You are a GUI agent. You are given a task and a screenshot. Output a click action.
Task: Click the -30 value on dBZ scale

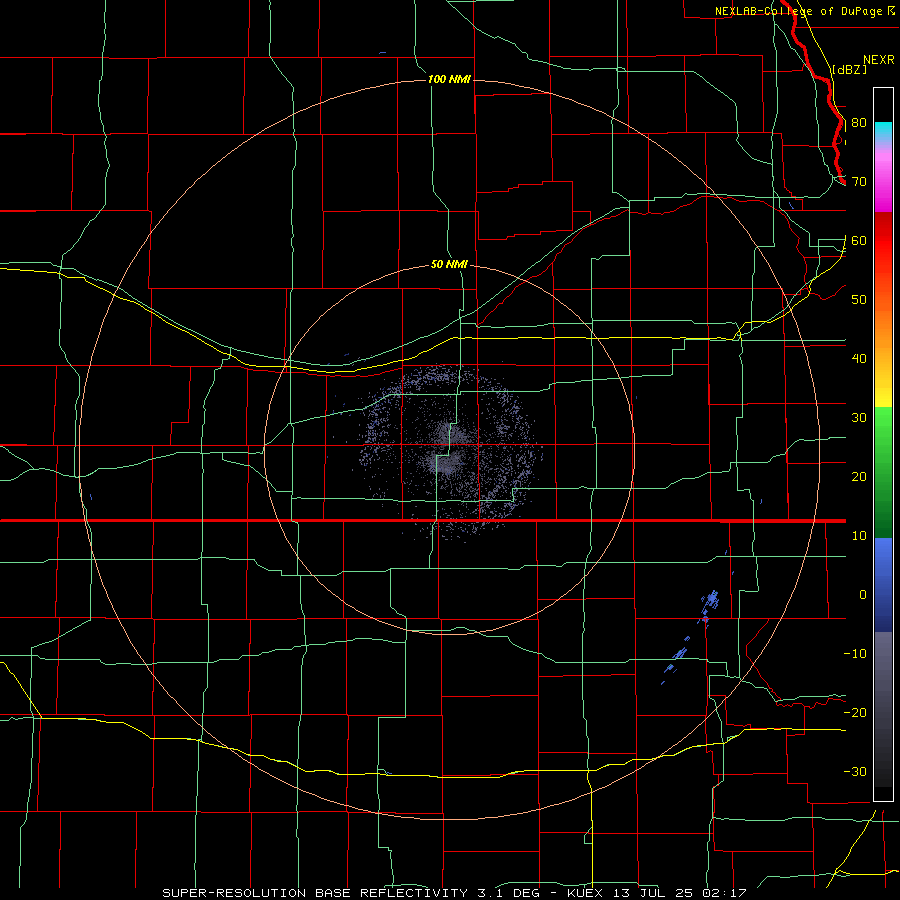pyautogui.click(x=855, y=771)
